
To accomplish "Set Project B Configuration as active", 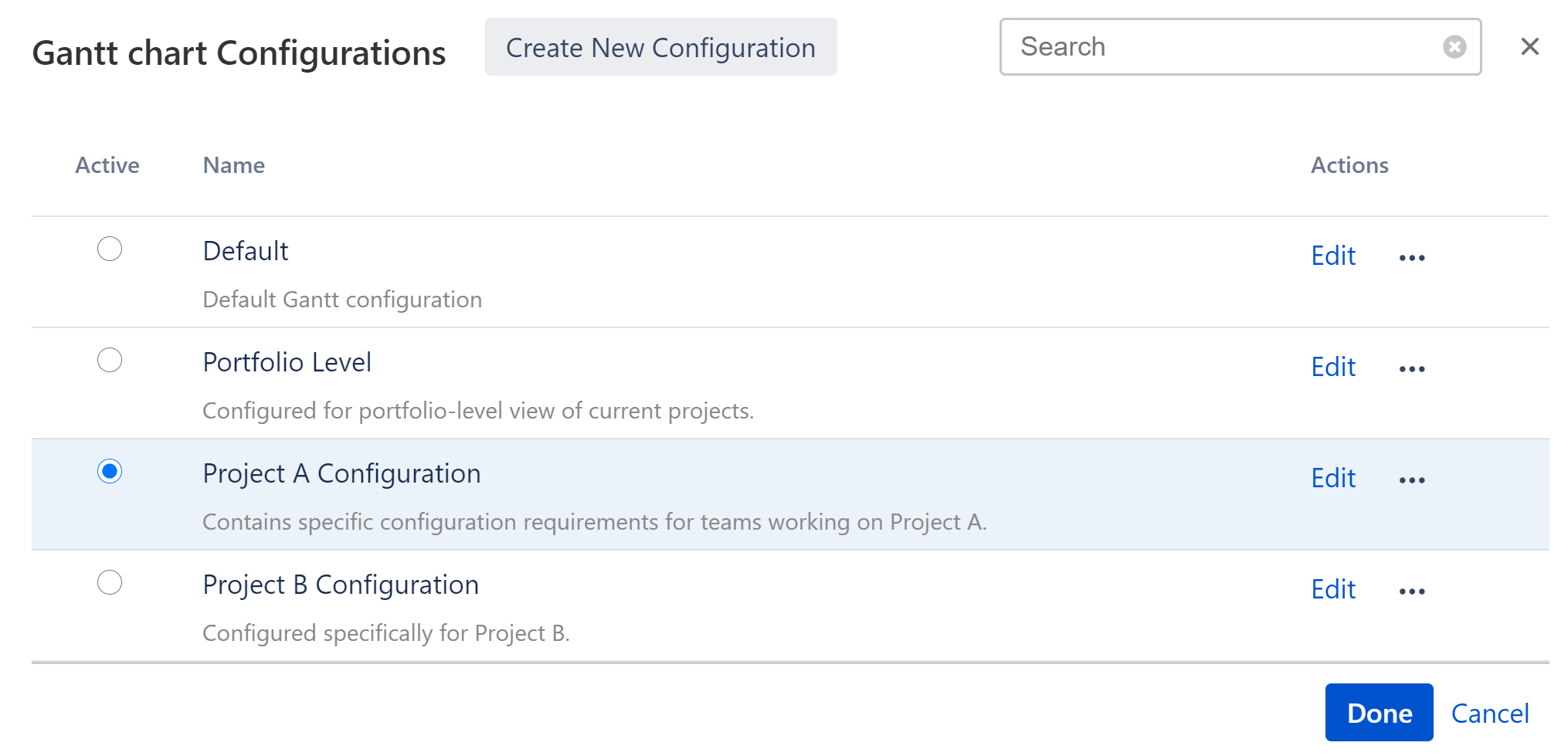I will [110, 583].
